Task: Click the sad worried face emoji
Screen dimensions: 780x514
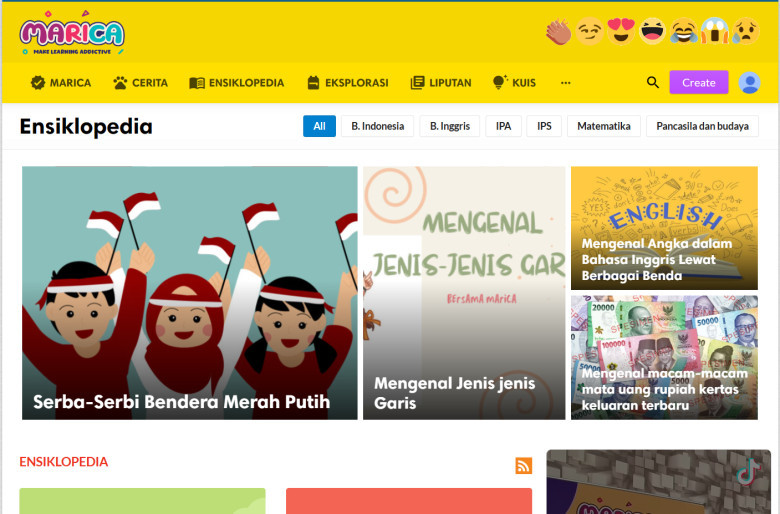Action: pos(746,31)
